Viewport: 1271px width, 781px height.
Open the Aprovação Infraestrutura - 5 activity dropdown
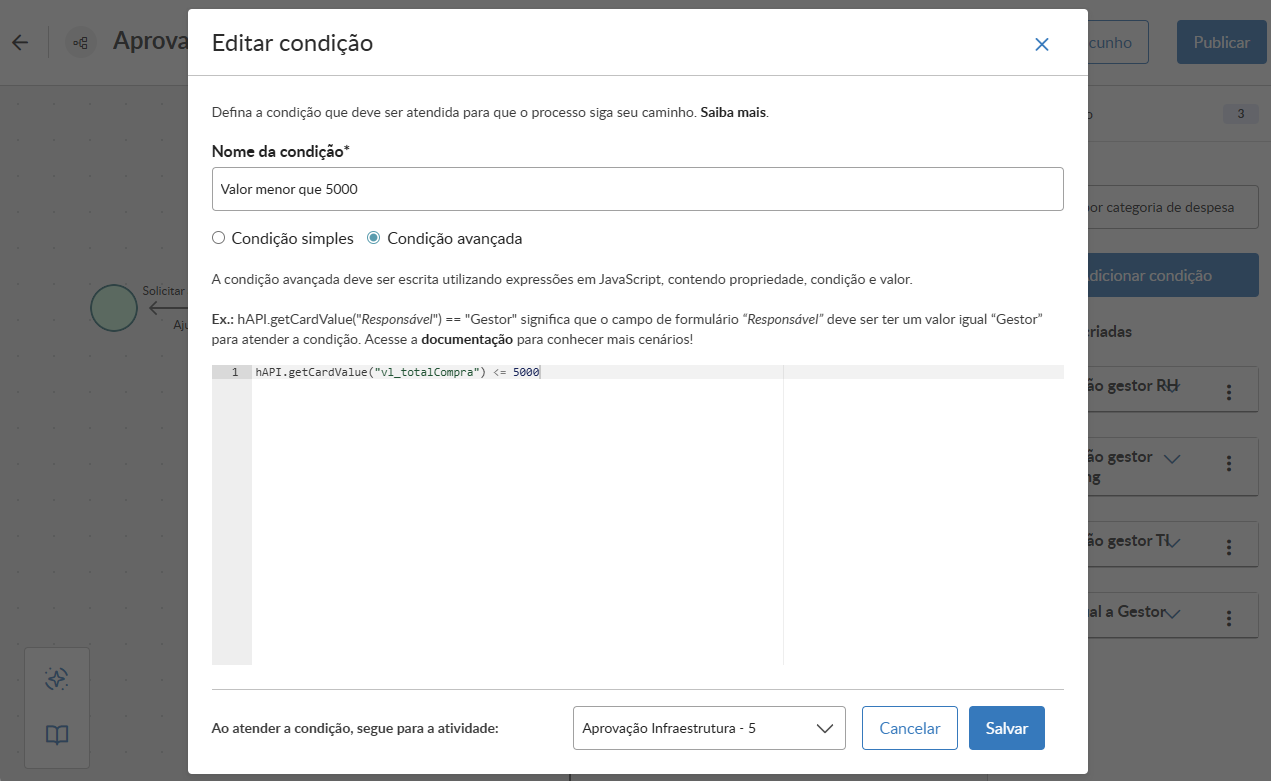709,728
